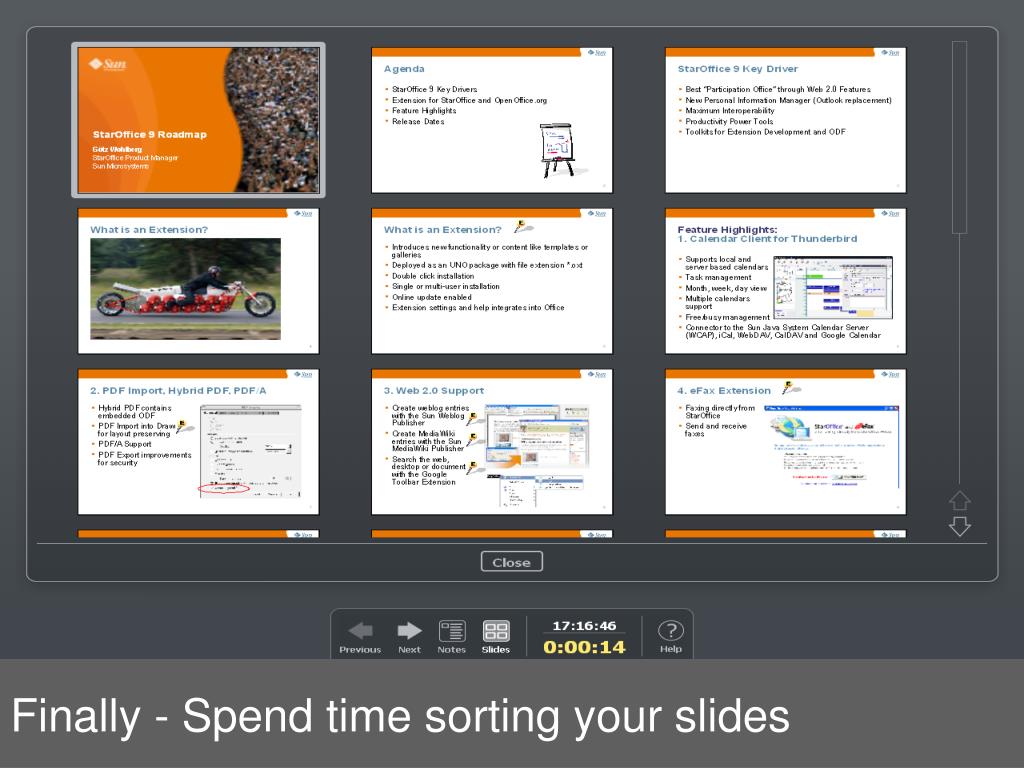Toggle the Slides overview icon
The height and width of the screenshot is (768, 1024).
(x=496, y=632)
